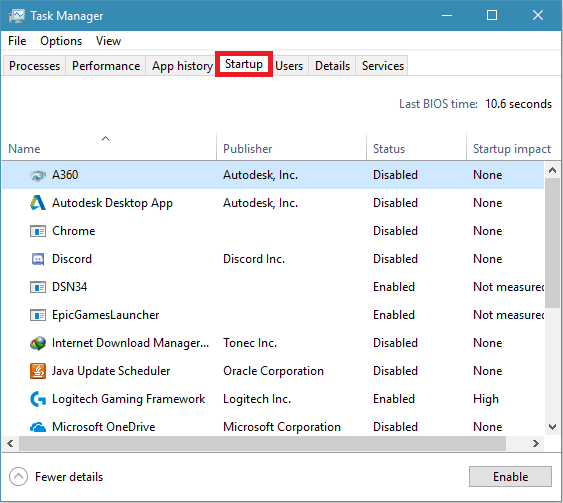Switch to the Users tab
This screenshot has width=563, height=503.
coord(289,66)
